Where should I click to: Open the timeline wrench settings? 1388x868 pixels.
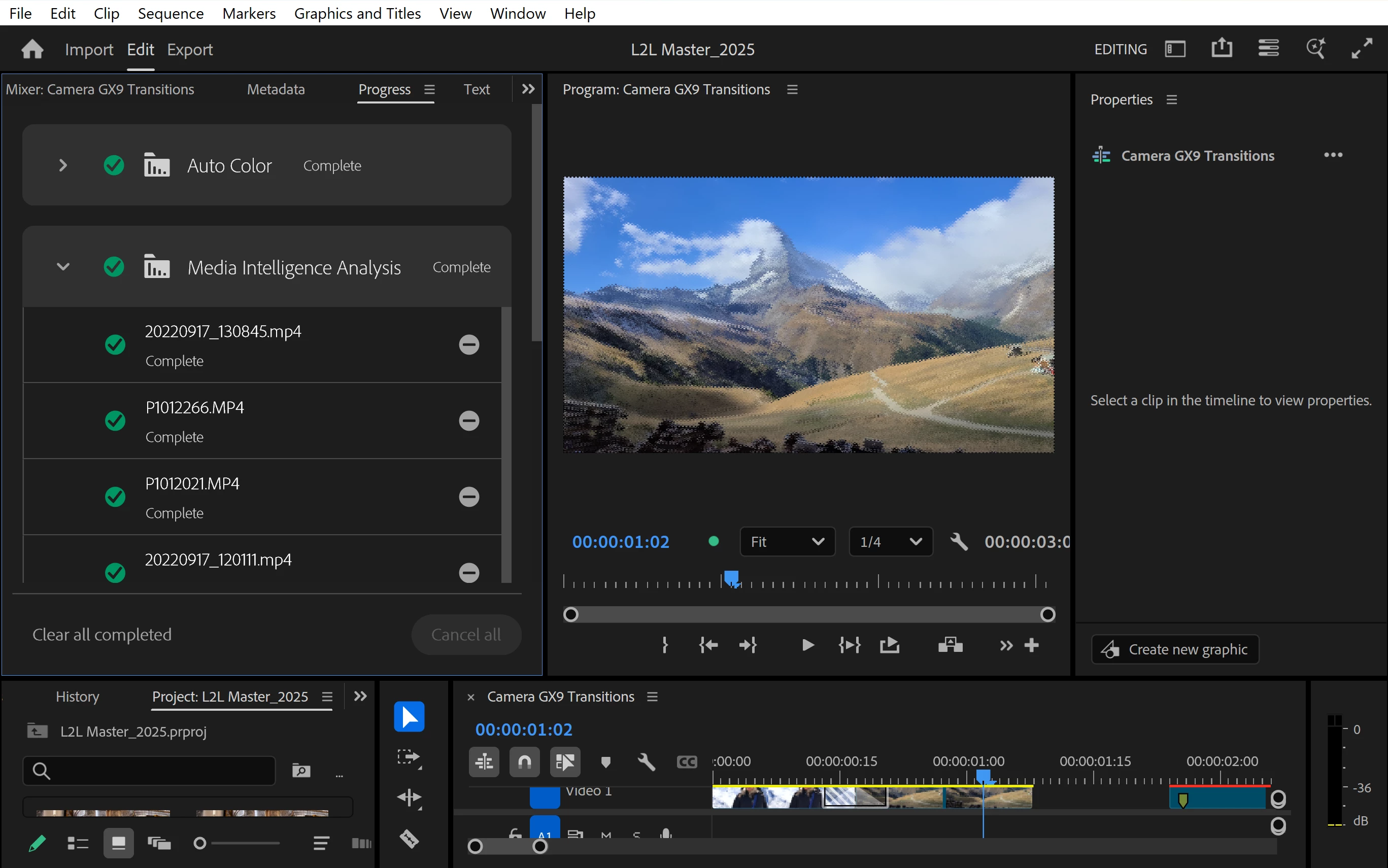pyautogui.click(x=646, y=762)
